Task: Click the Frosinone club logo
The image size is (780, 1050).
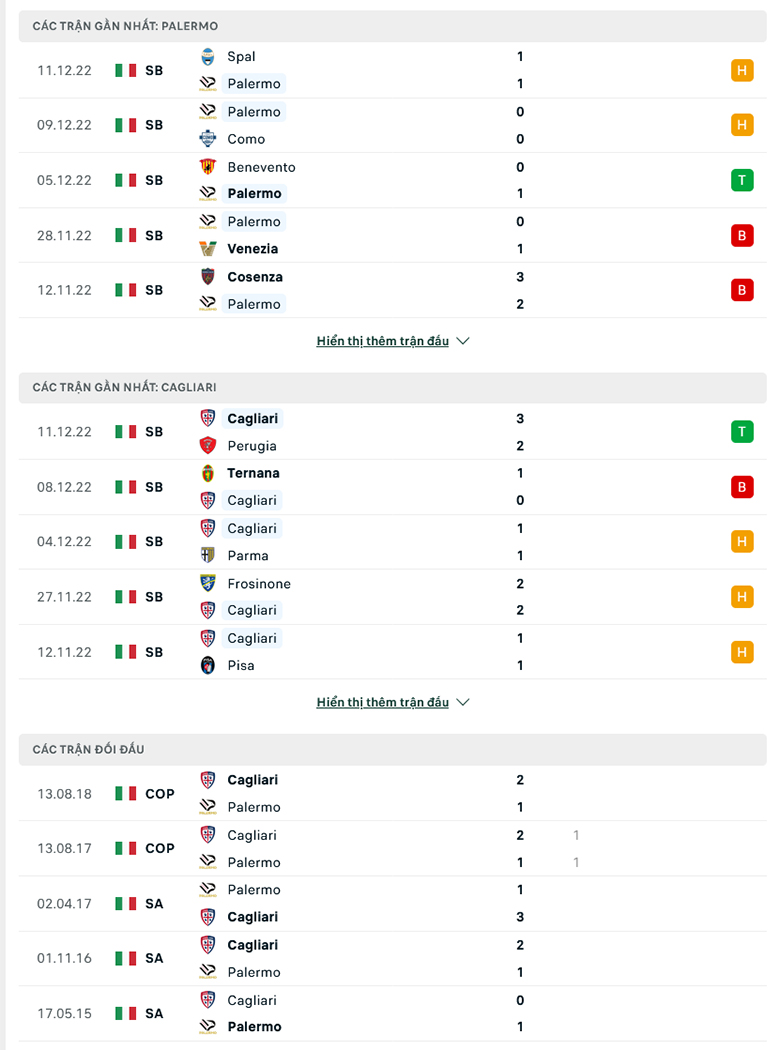Action: point(208,583)
